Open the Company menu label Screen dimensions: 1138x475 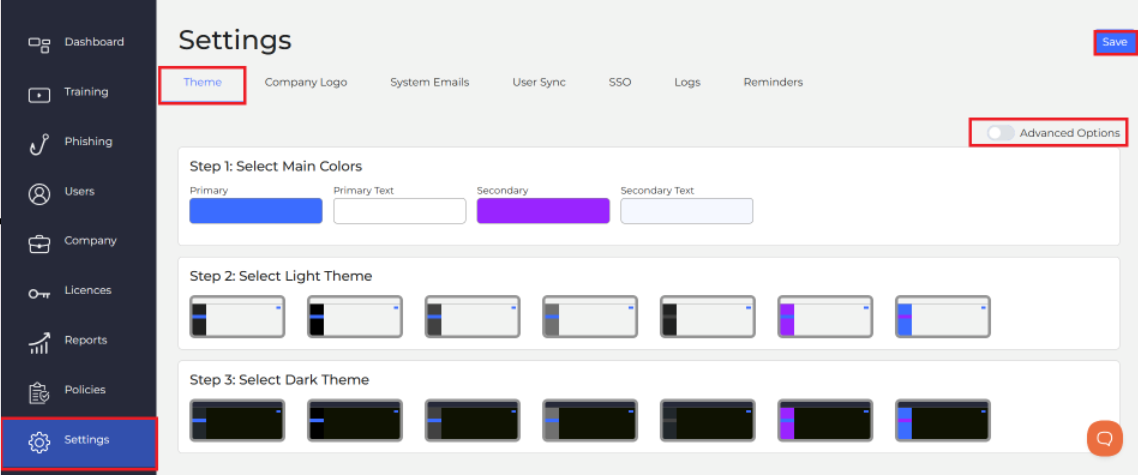[x=91, y=240]
